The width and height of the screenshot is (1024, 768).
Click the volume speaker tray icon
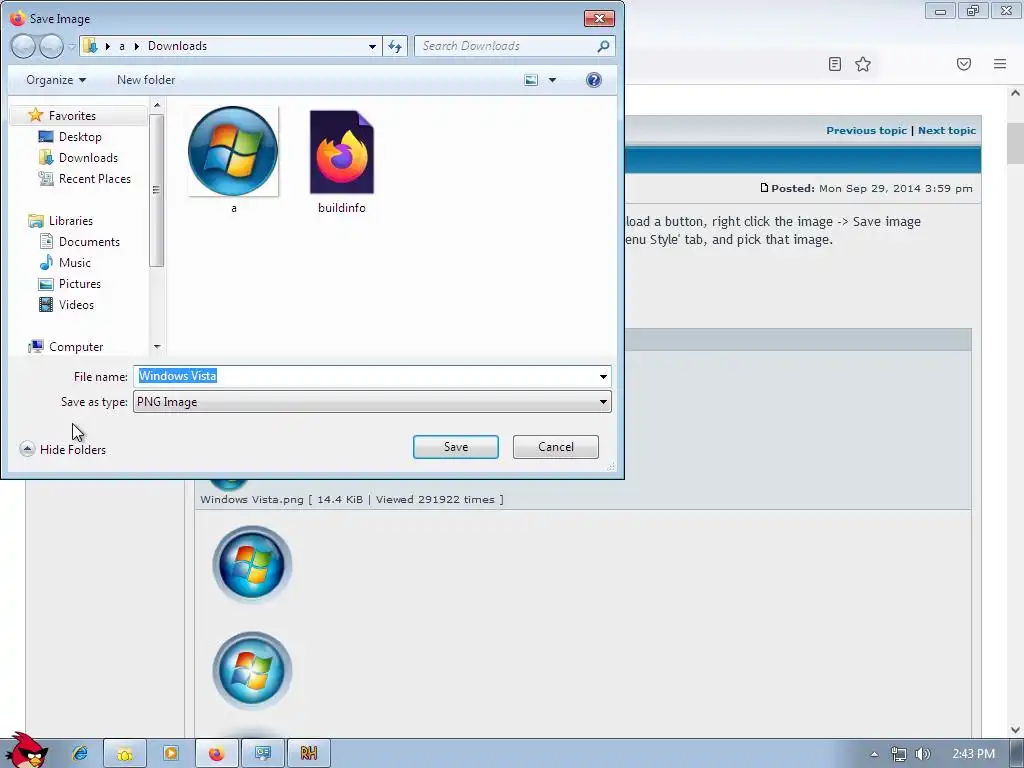click(x=922, y=754)
